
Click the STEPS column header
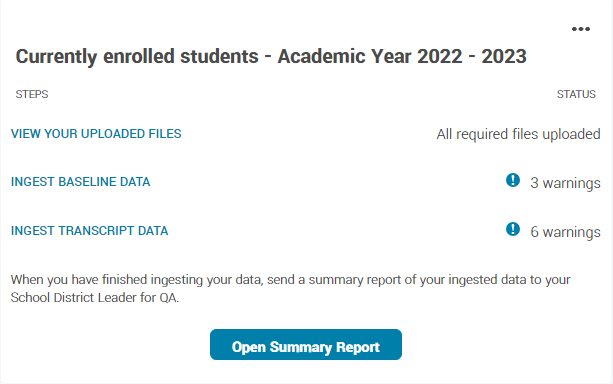(x=32, y=94)
